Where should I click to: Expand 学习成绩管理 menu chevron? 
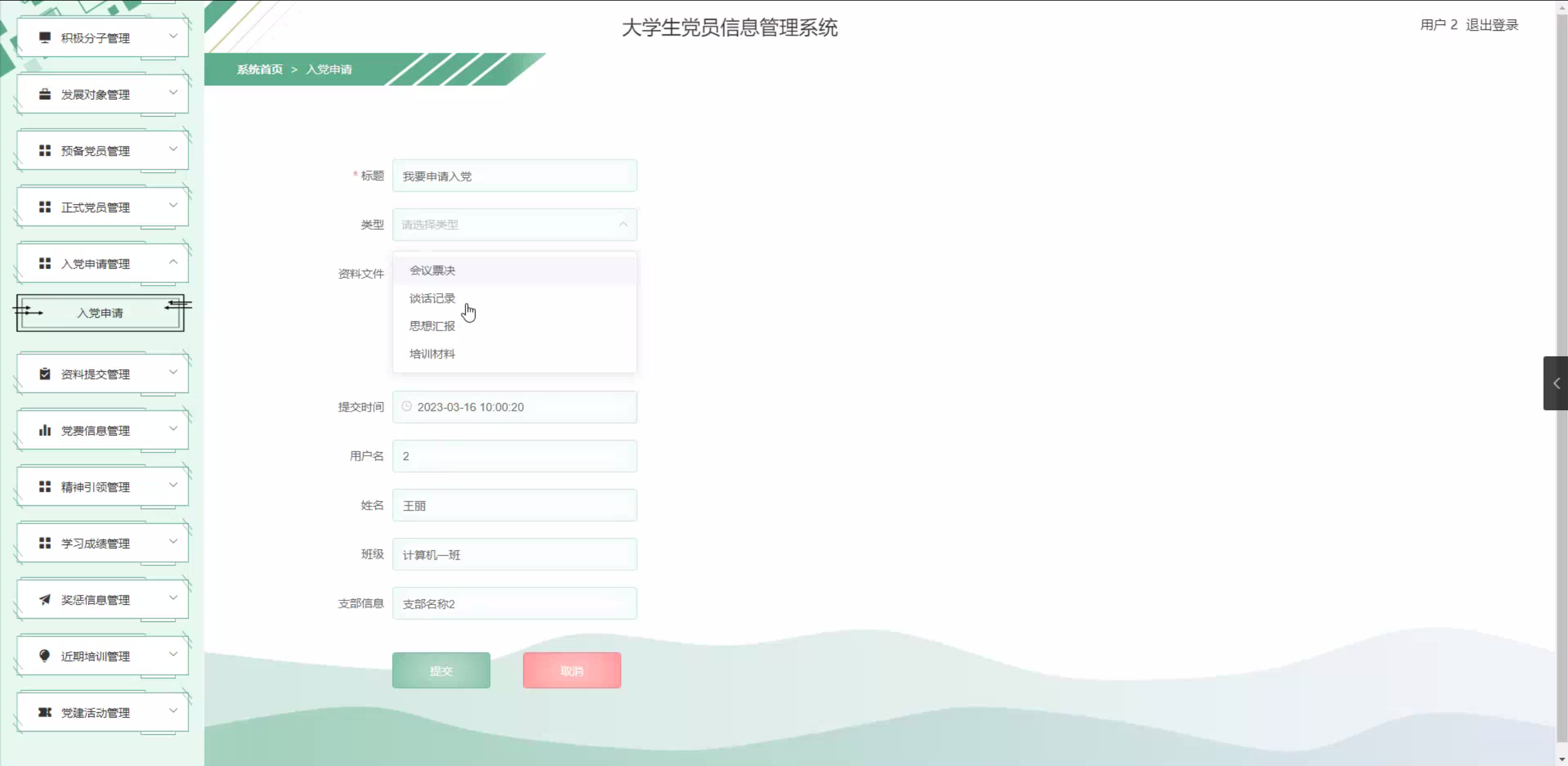pyautogui.click(x=173, y=542)
